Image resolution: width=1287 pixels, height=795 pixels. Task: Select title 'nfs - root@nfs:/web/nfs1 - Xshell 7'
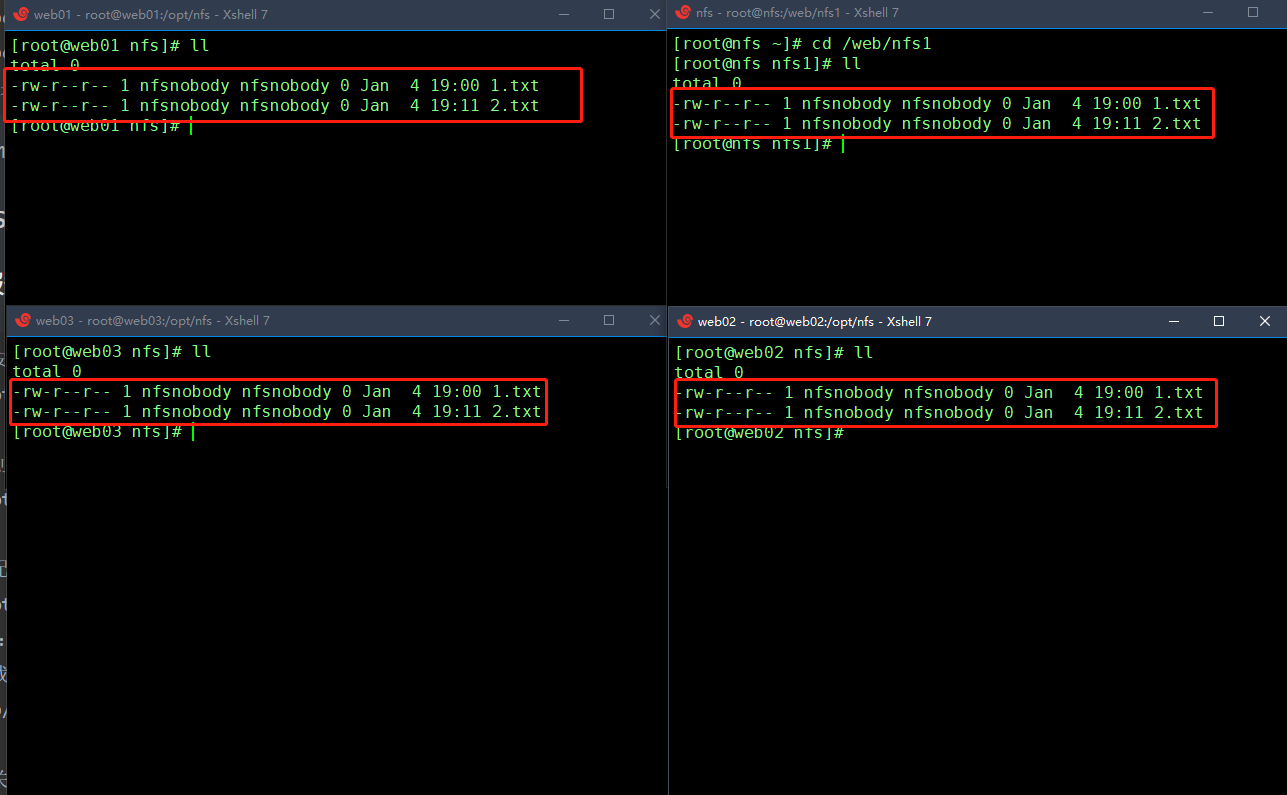(797, 12)
